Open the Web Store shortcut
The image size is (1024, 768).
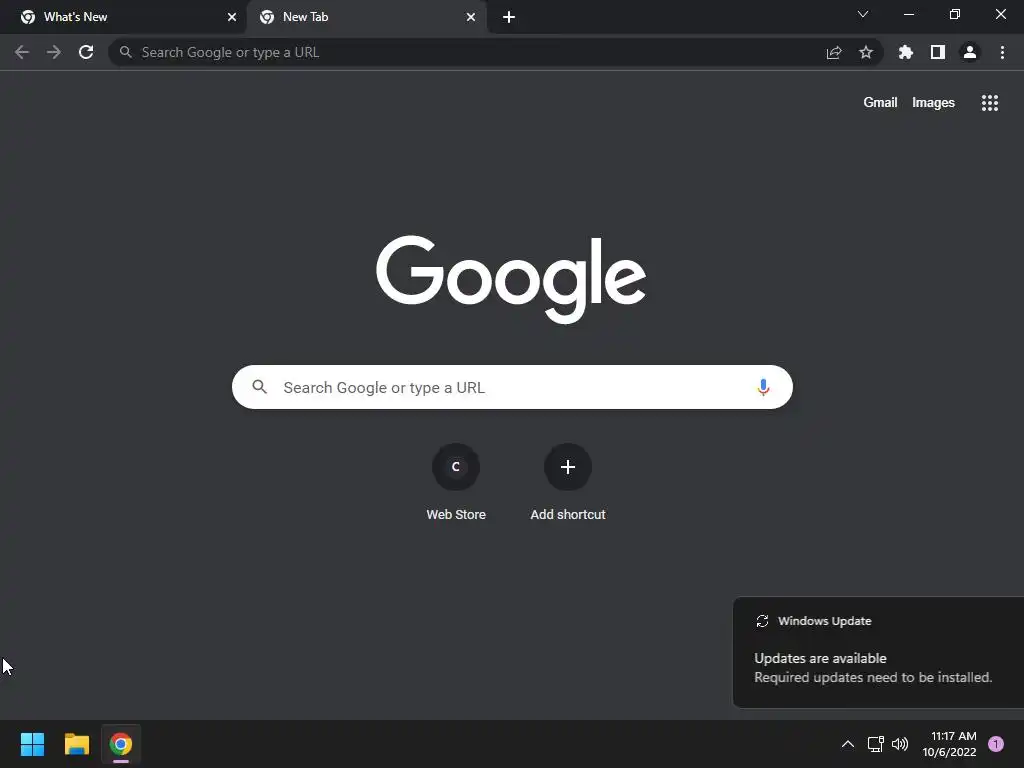tap(456, 482)
